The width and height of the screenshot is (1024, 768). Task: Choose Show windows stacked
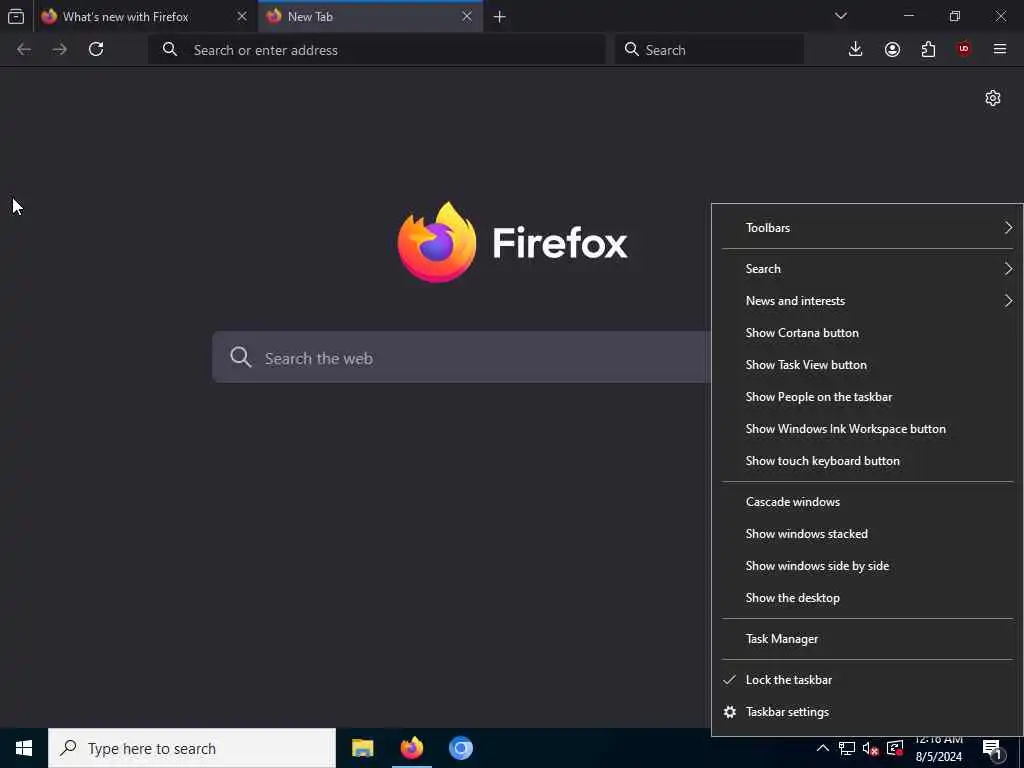(867, 534)
